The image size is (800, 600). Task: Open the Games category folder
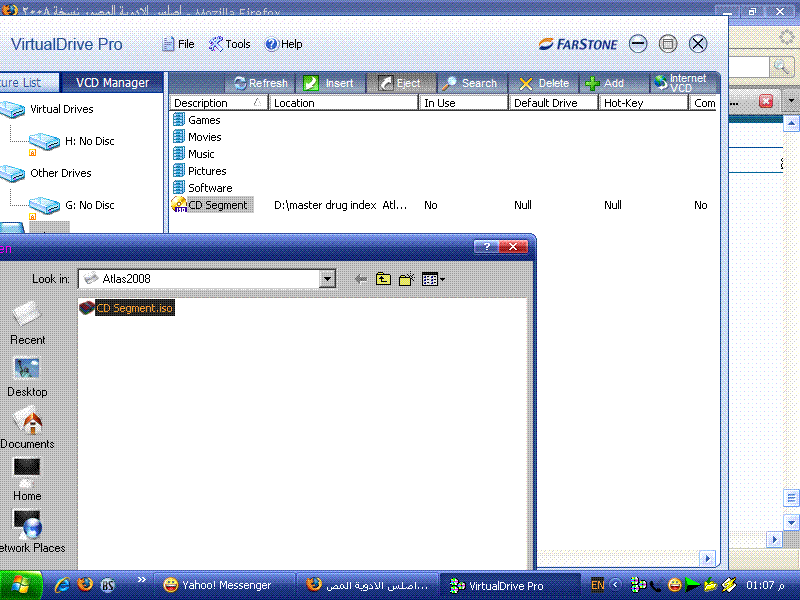tap(197, 120)
